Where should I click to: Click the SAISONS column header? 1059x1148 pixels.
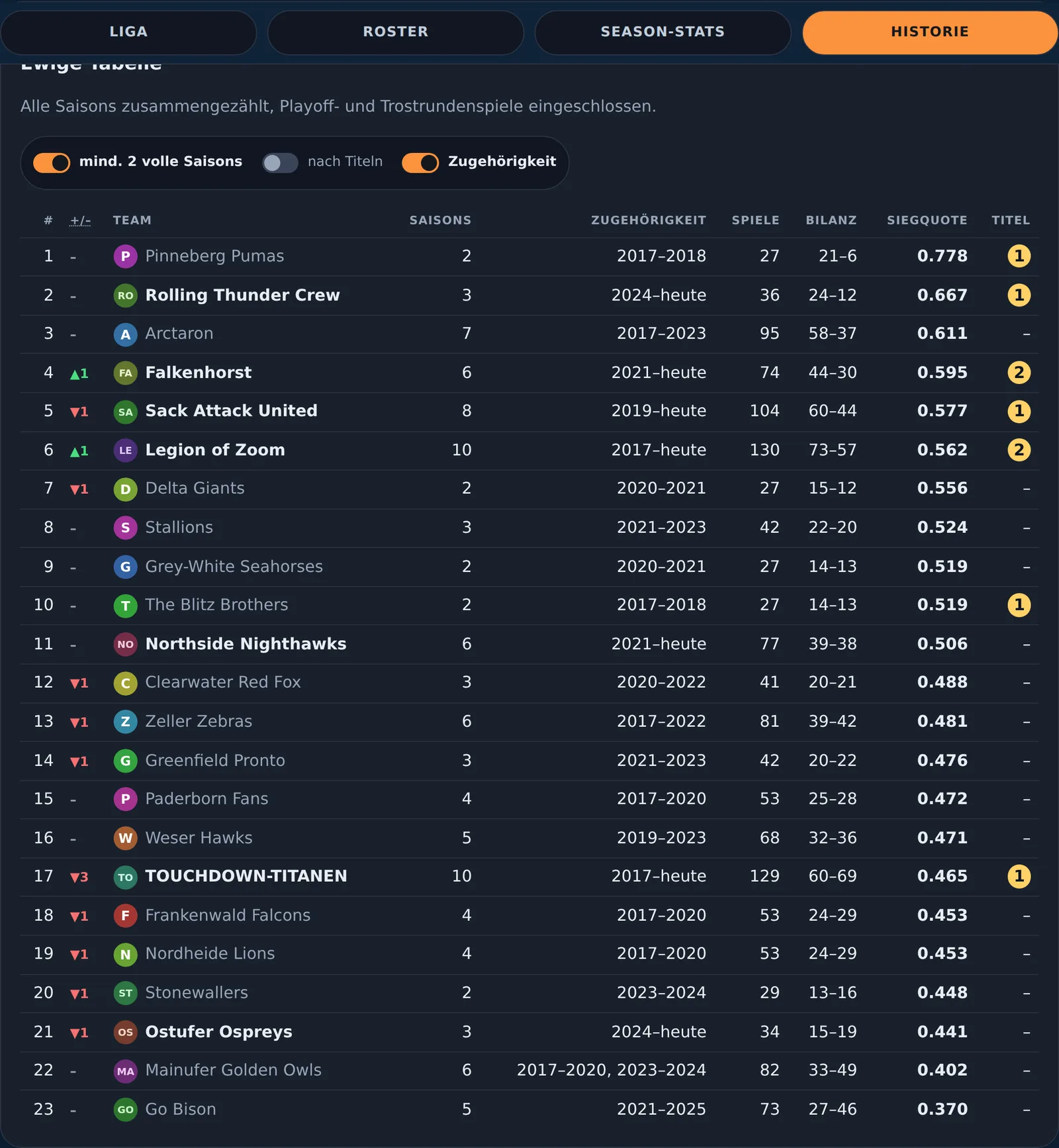pyautogui.click(x=440, y=220)
